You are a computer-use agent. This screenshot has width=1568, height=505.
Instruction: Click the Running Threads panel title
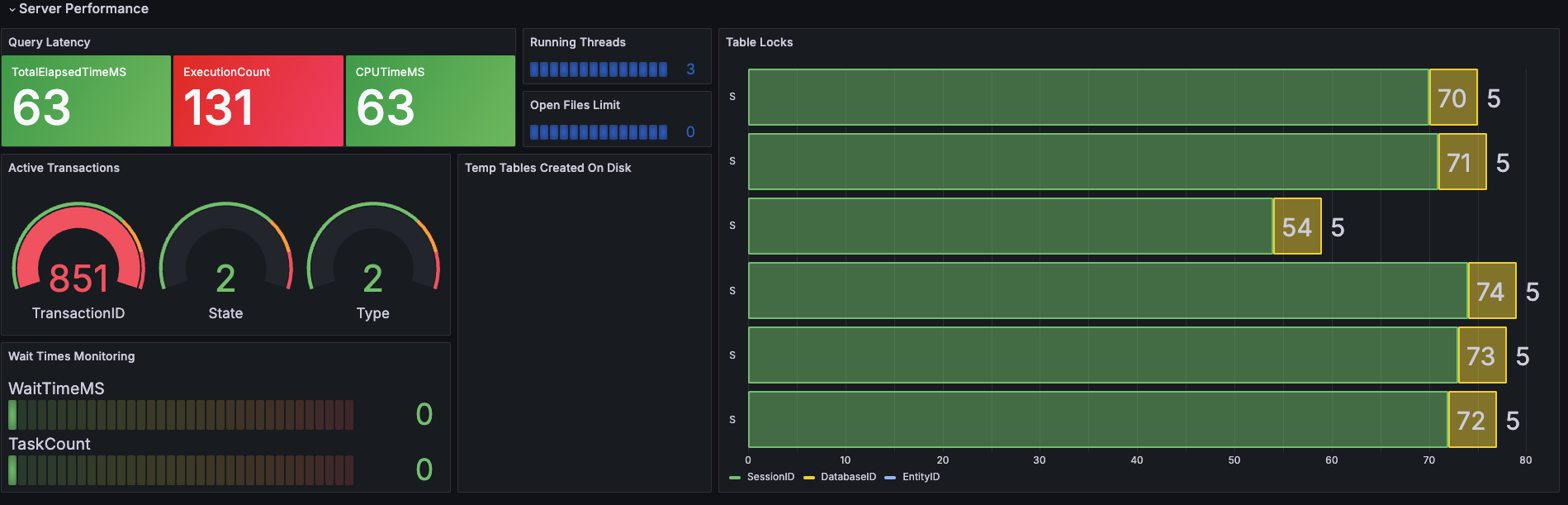(577, 42)
